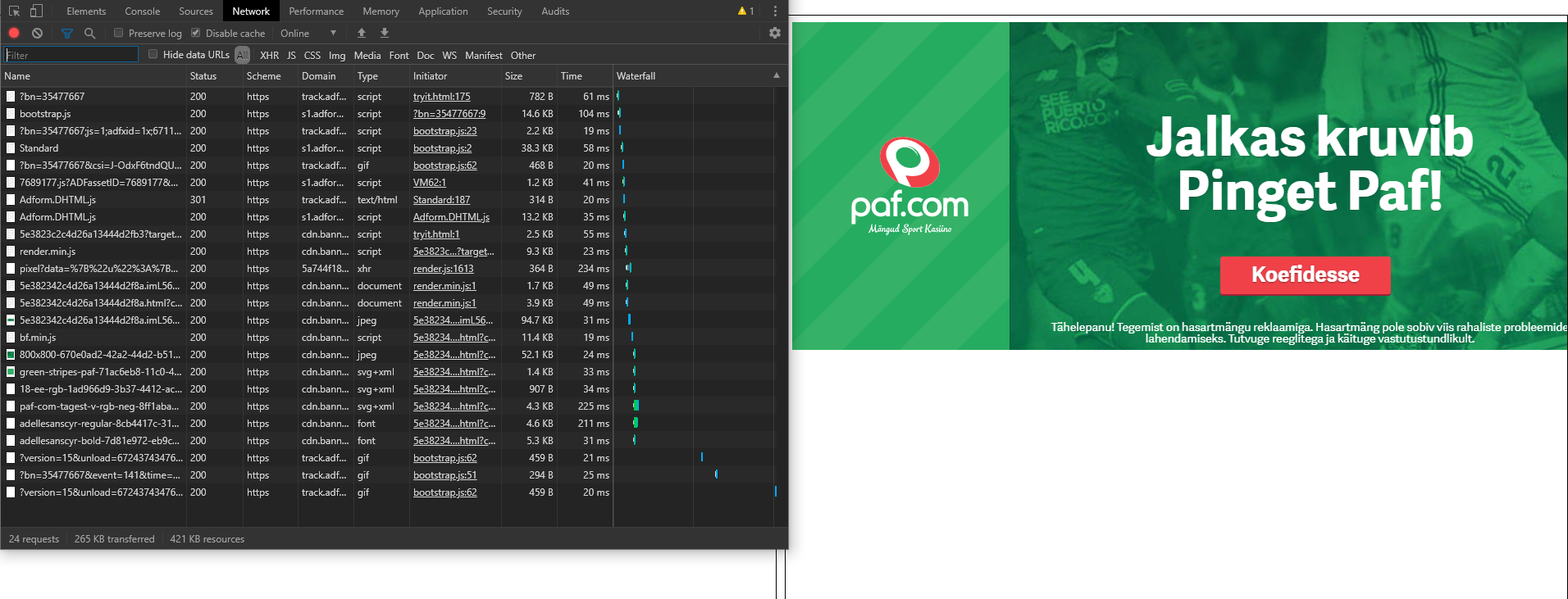Check Hide data URLs option
The height and width of the screenshot is (599, 1568).
click(x=153, y=54)
